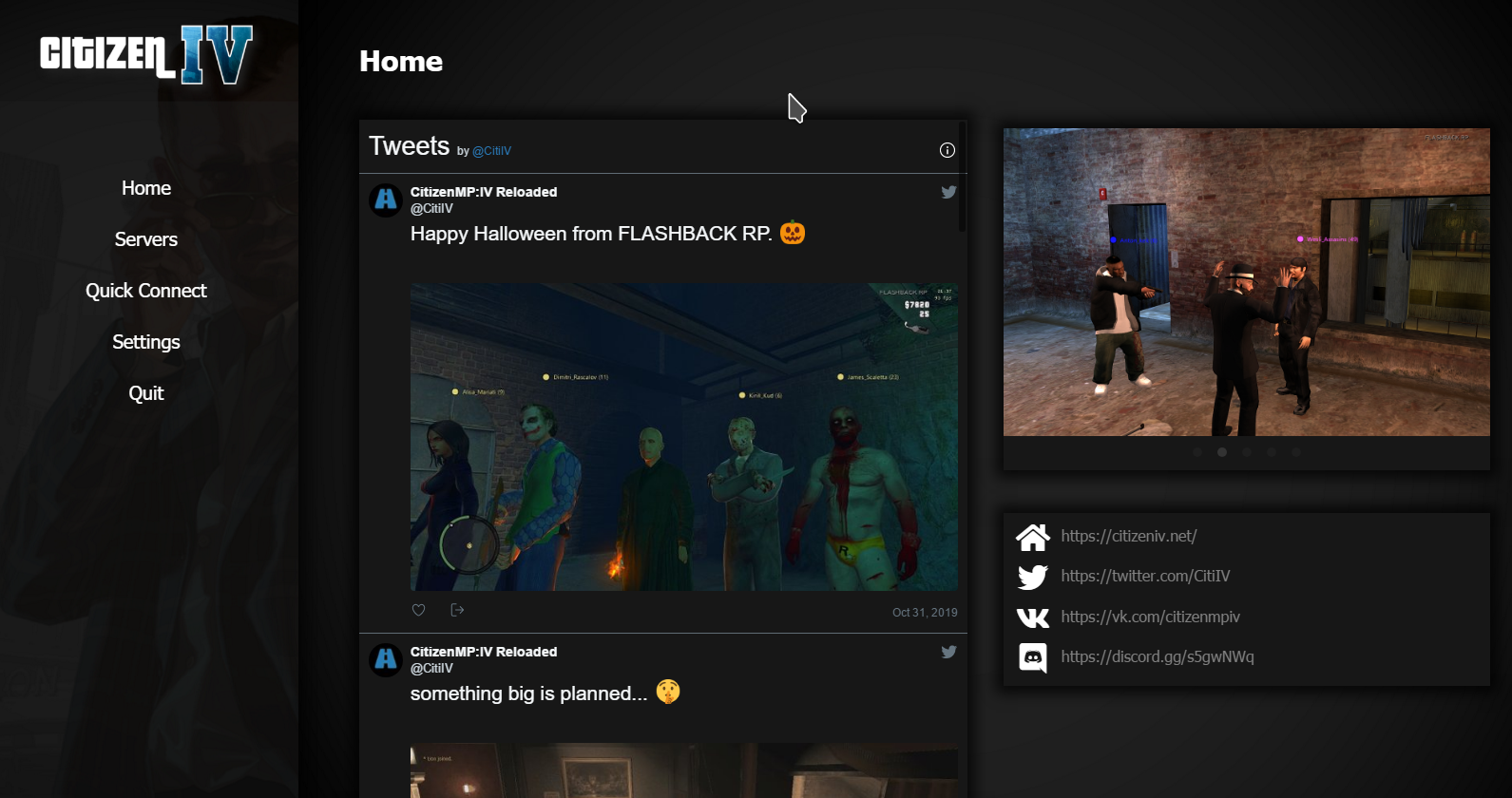Click the Twitter embed info icon

point(947,150)
